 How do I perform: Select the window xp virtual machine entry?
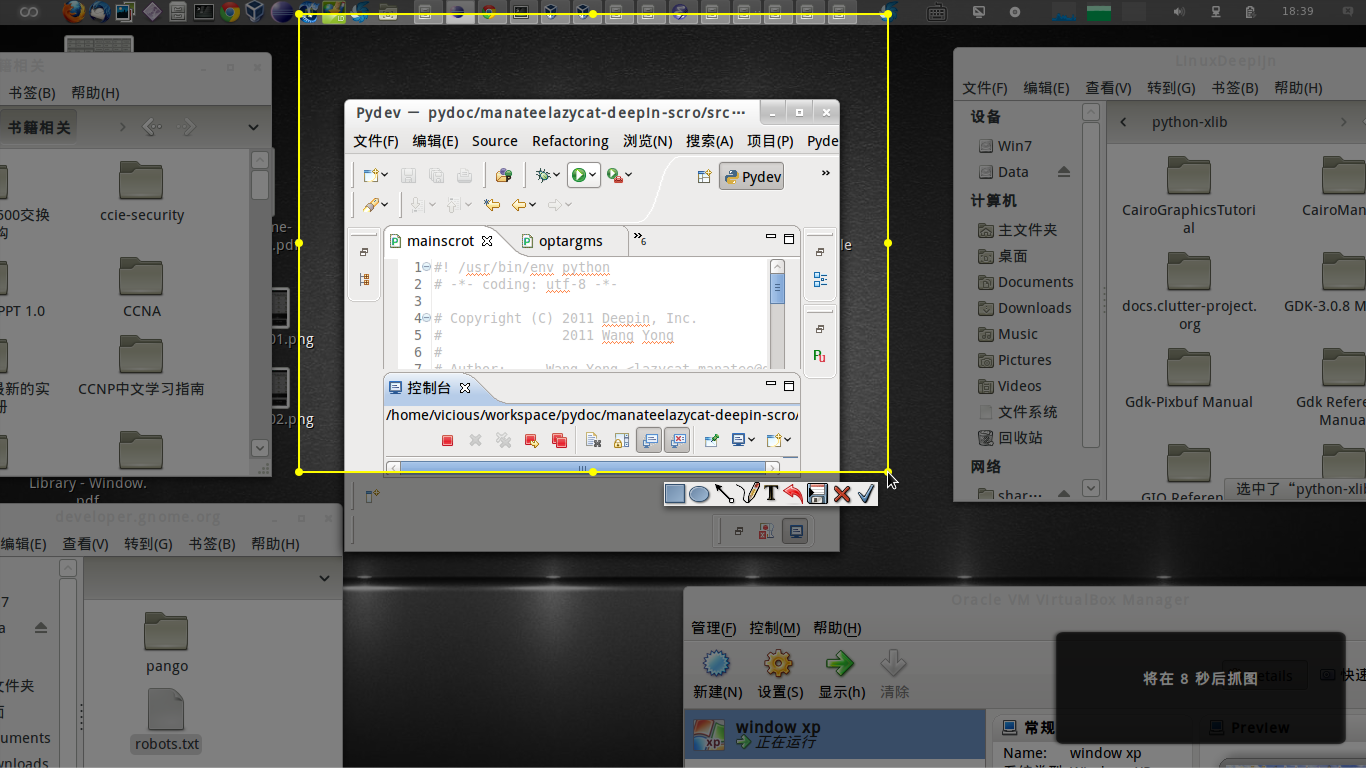point(835,735)
